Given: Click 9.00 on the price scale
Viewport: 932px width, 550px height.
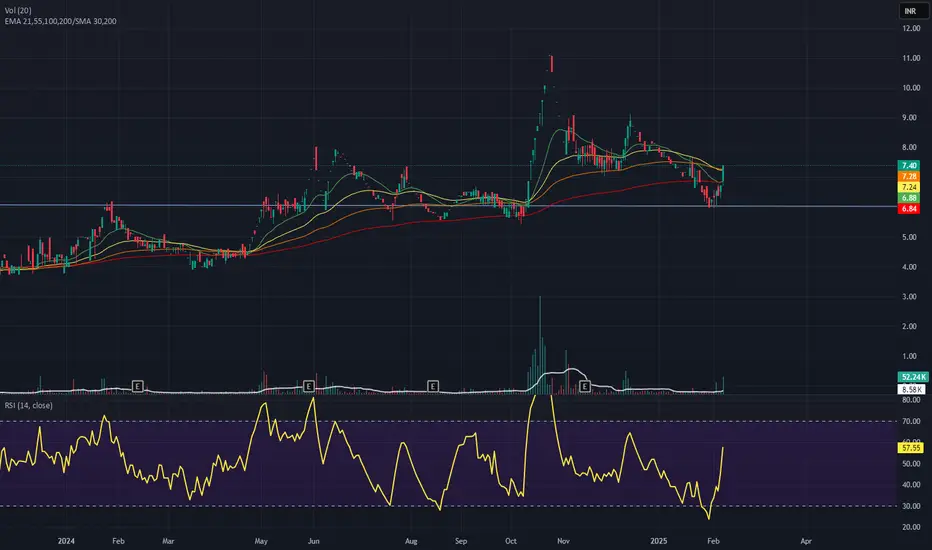Looking at the screenshot, I should [x=909, y=118].
